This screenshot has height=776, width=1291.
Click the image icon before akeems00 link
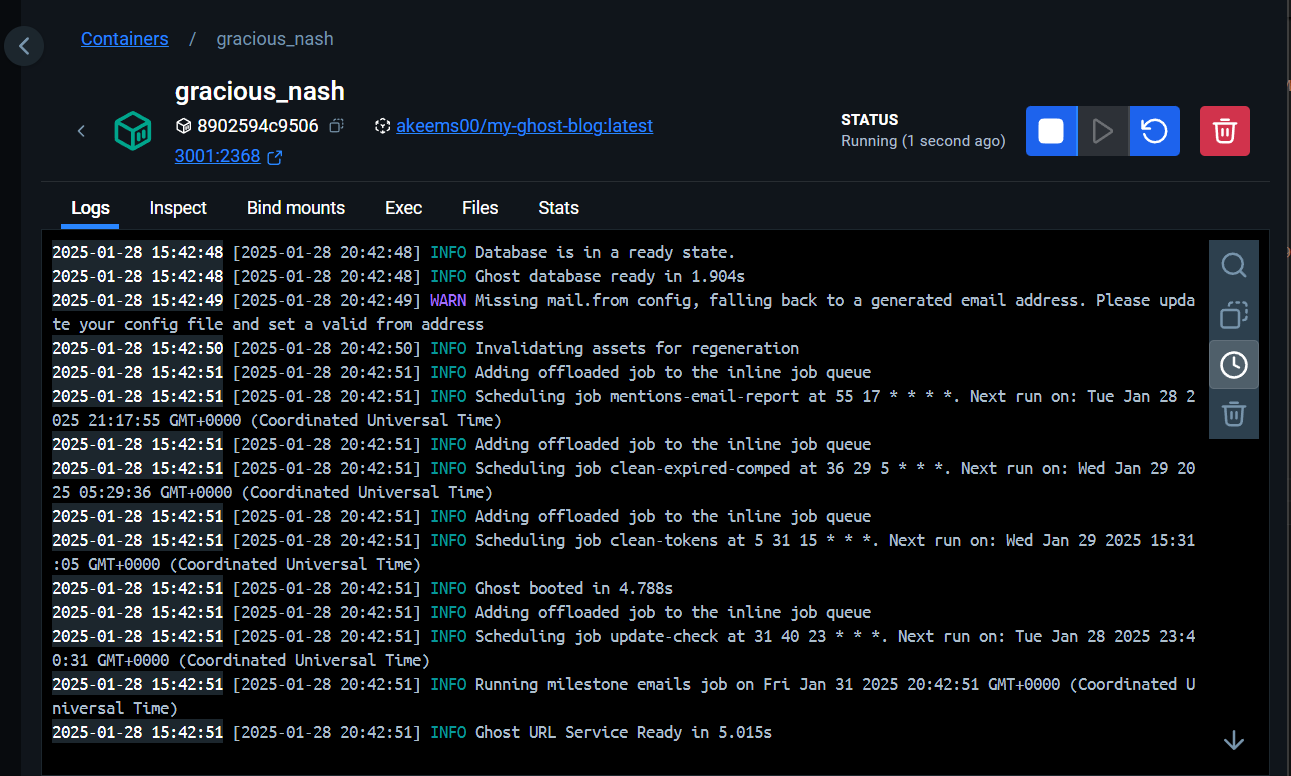382,126
